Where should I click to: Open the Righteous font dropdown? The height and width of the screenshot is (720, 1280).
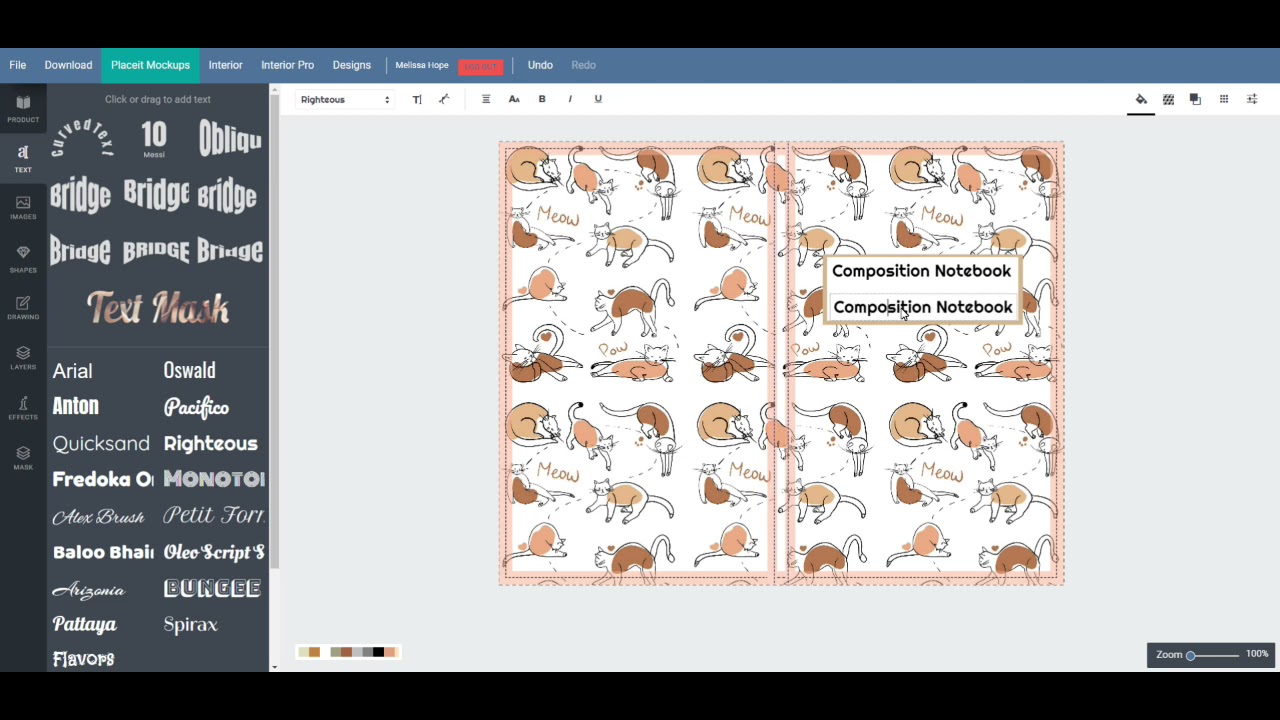(x=345, y=99)
